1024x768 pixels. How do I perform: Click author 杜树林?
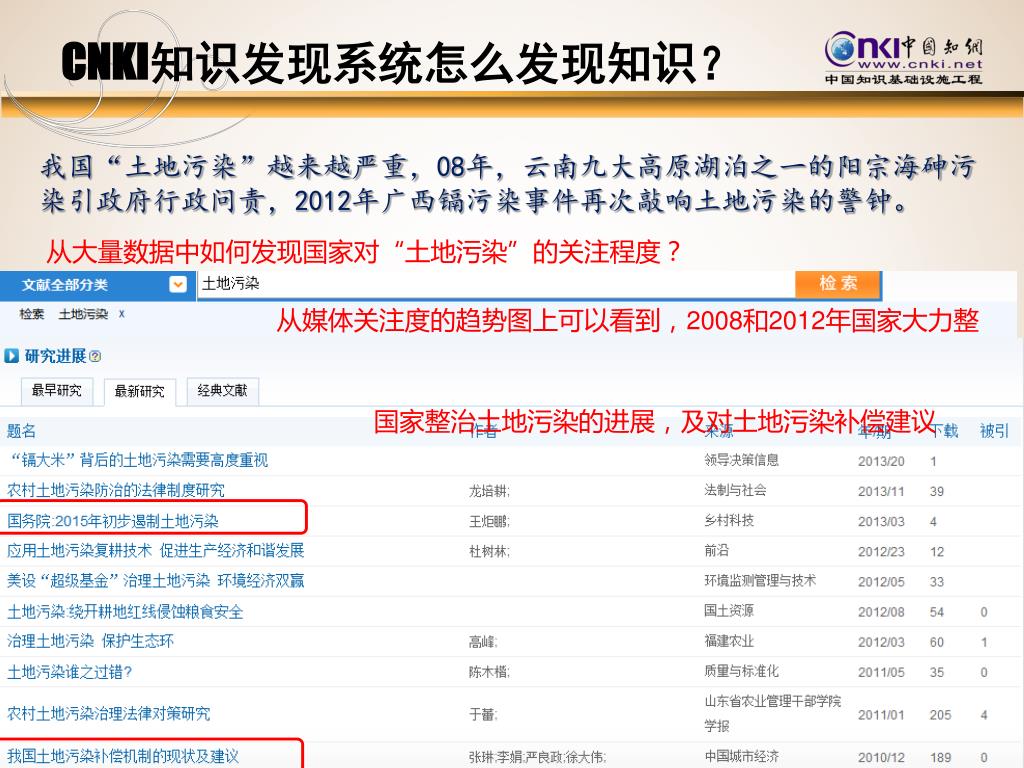click(x=489, y=551)
